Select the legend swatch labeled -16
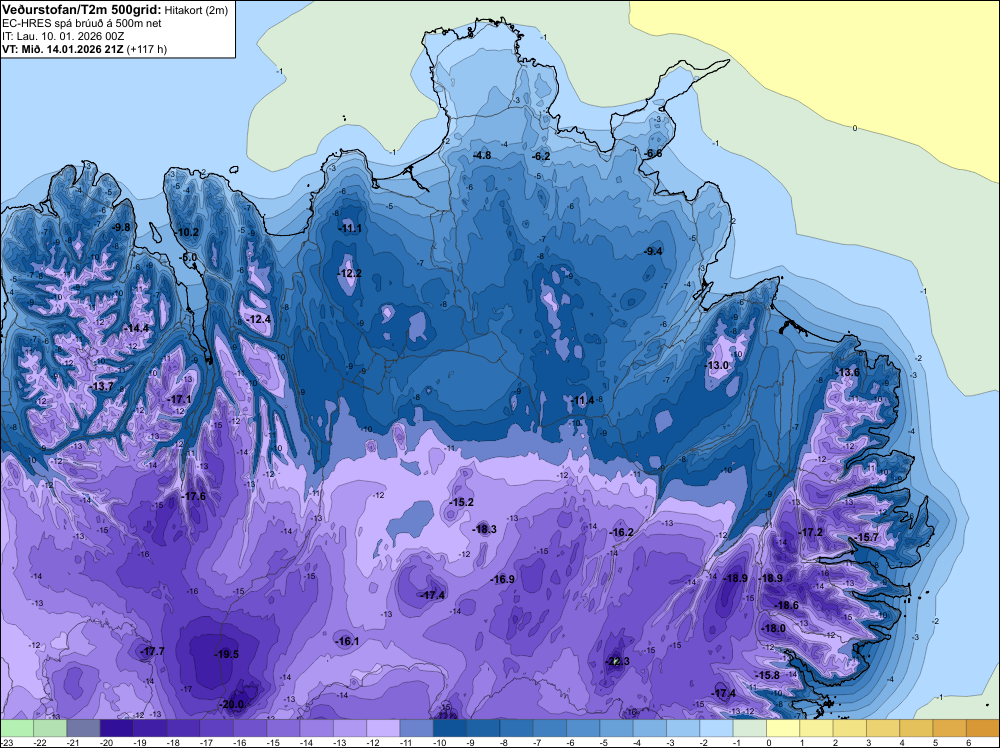Screen dimensions: 1000x748 [x=250, y=728]
